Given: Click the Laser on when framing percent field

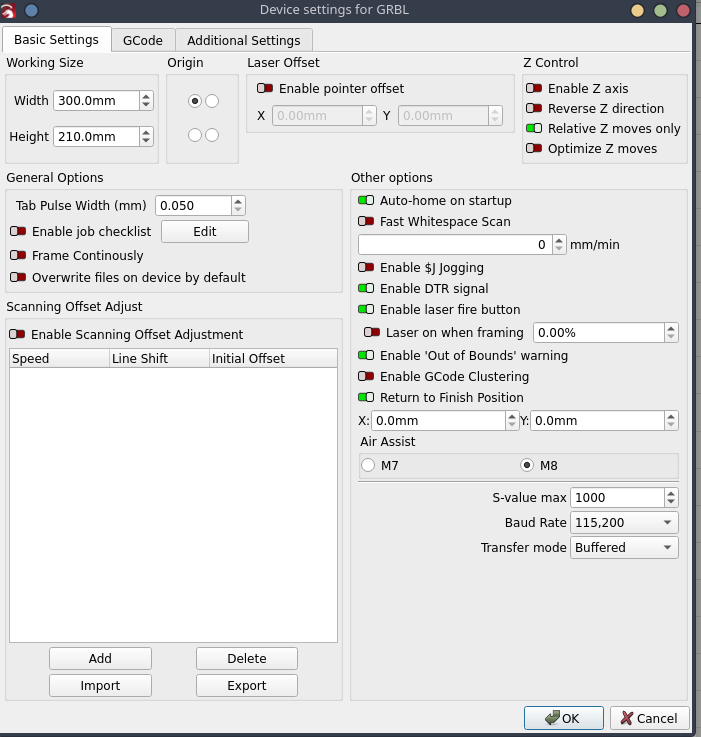Looking at the screenshot, I should [599, 333].
